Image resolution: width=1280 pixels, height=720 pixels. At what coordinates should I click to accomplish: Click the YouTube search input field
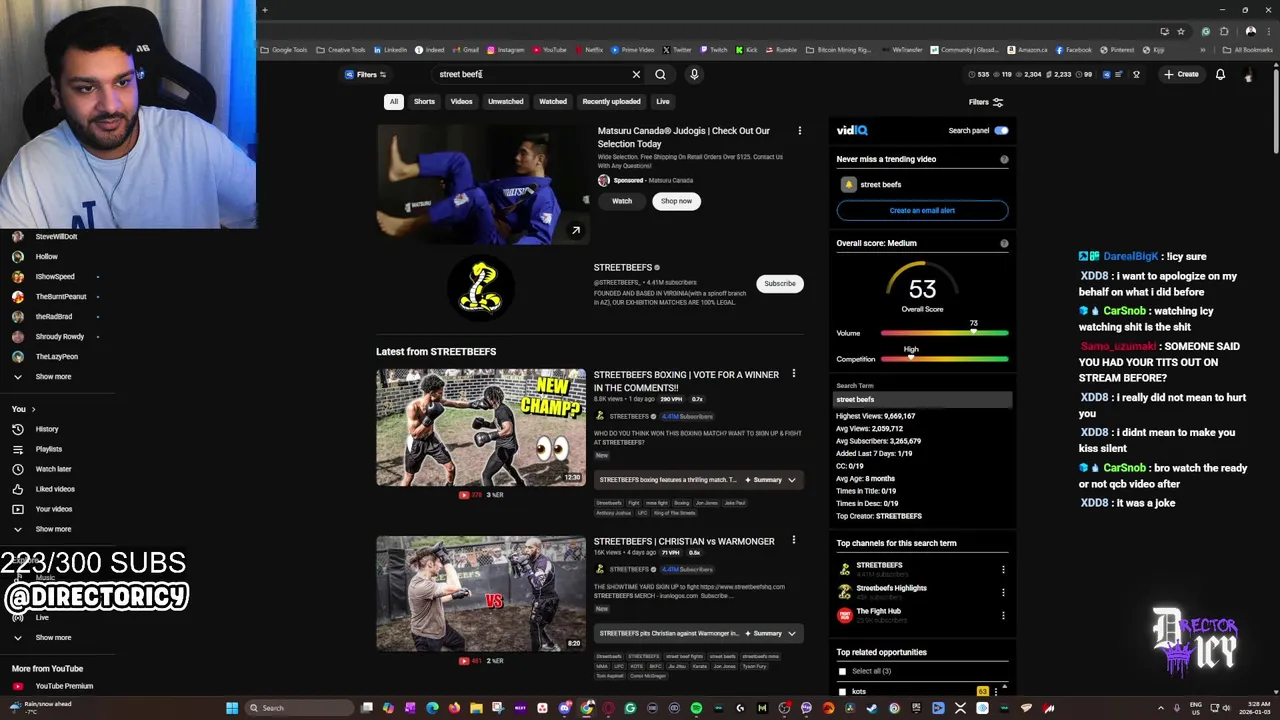[530, 74]
